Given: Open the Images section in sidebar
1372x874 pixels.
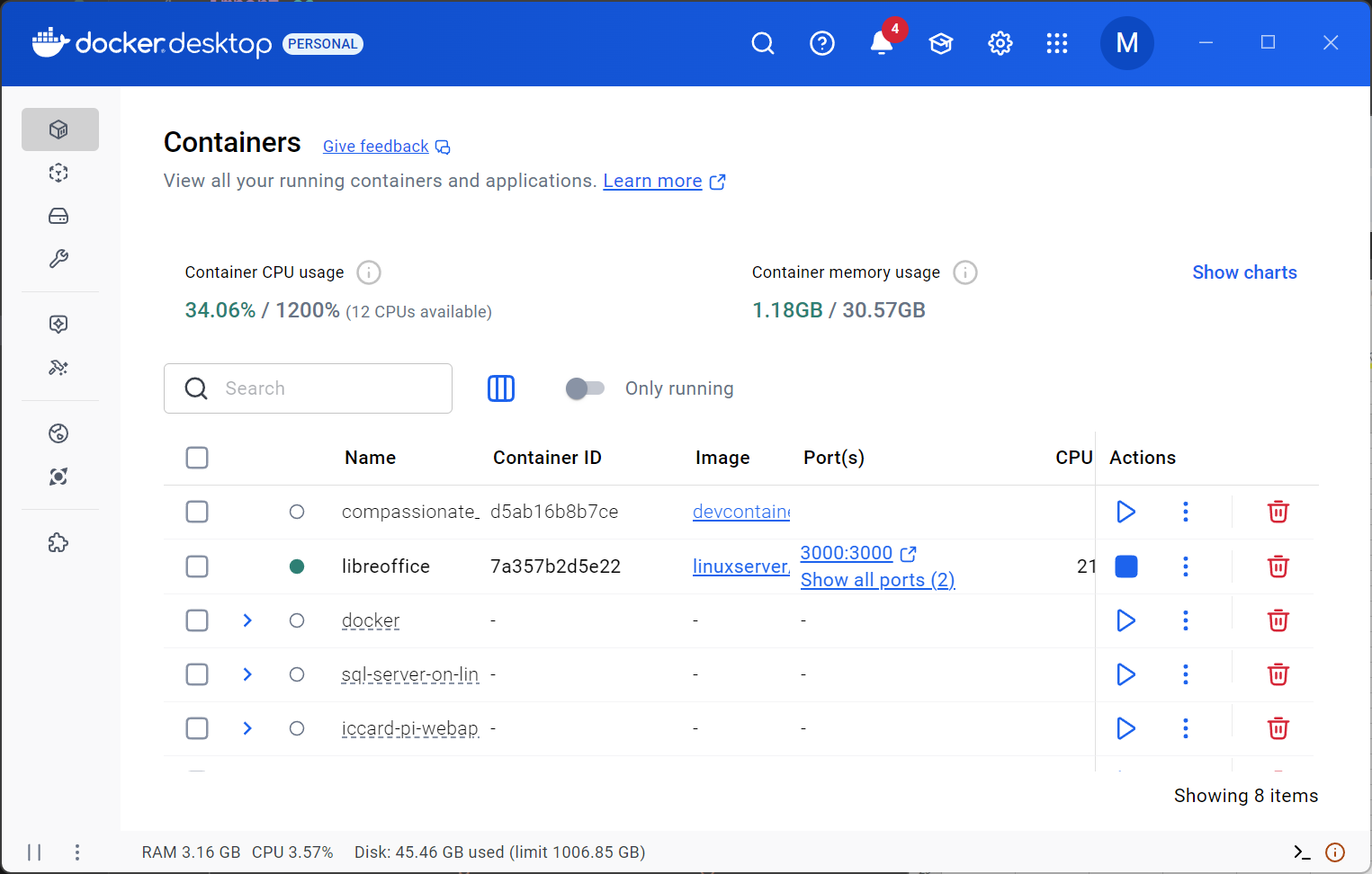Looking at the screenshot, I should 58,173.
